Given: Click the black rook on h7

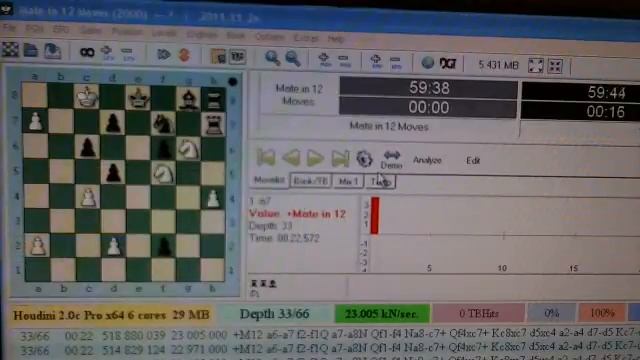Looking at the screenshot, I should pyautogui.click(x=213, y=124).
